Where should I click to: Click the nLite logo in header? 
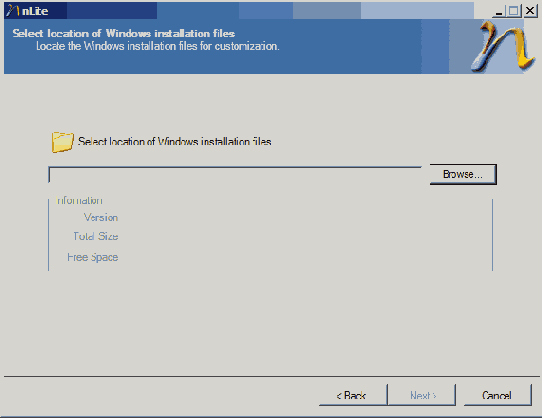point(503,46)
